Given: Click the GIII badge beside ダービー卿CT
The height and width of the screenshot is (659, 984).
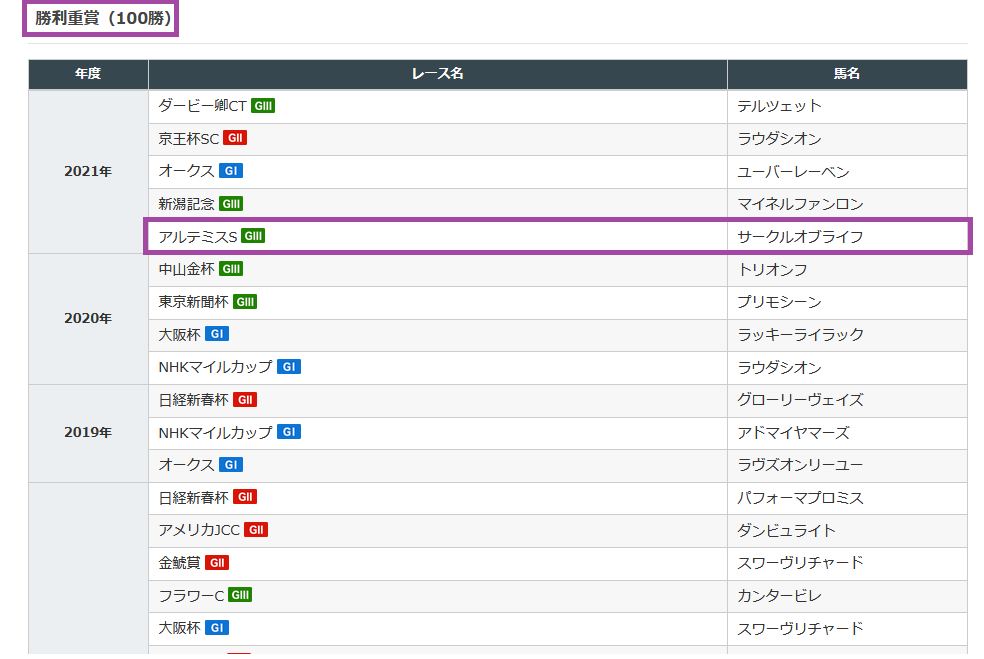Looking at the screenshot, I should coord(263,105).
